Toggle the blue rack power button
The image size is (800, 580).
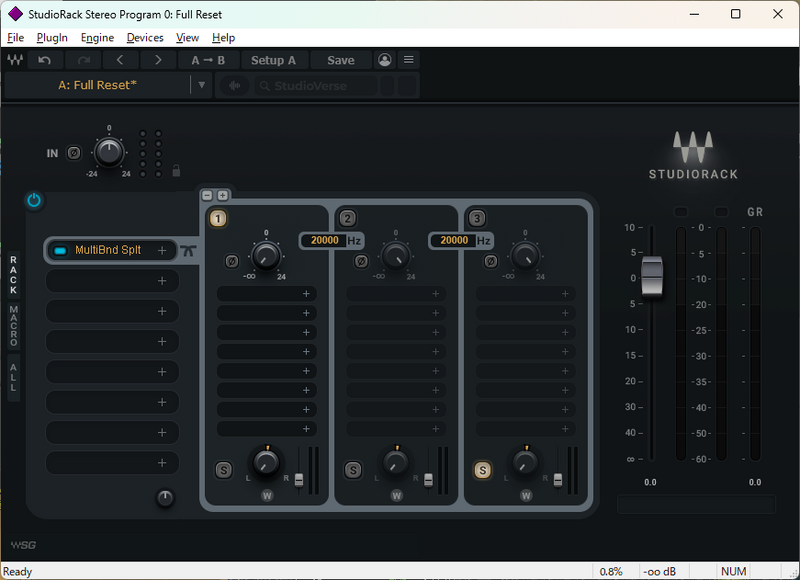[33, 200]
